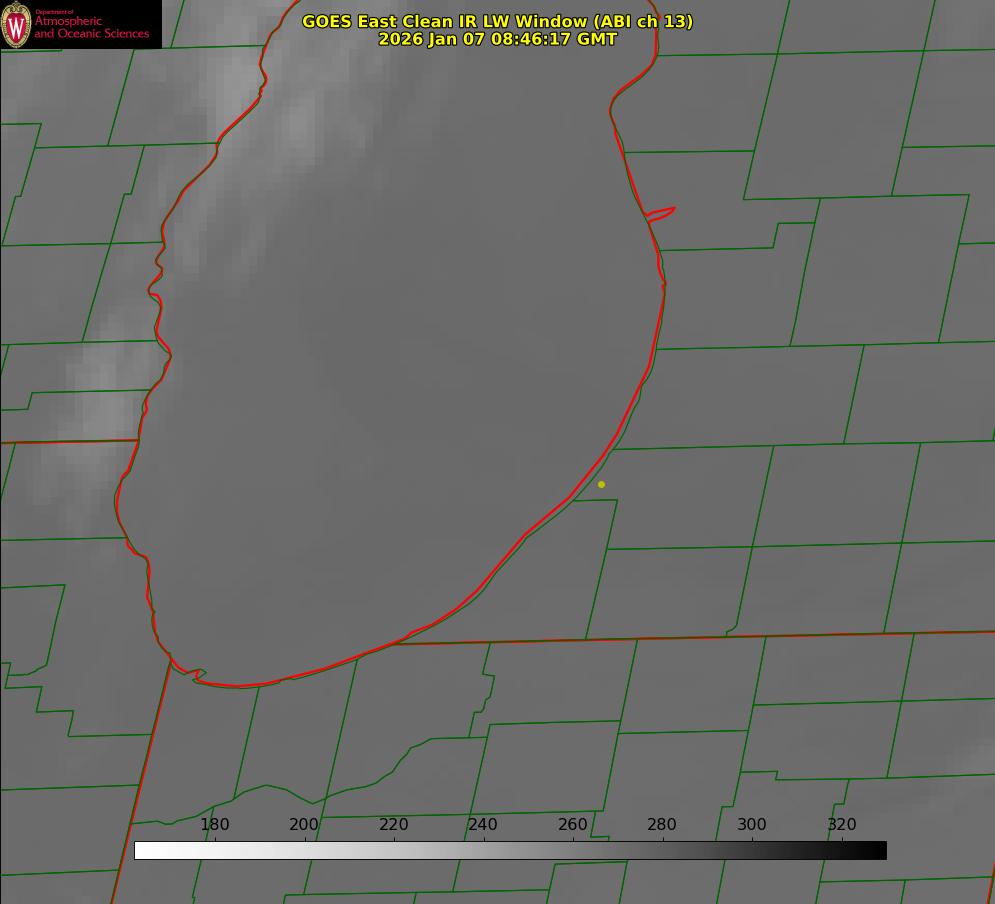
Task: Click the 240 colorbar label
Action: point(483,824)
